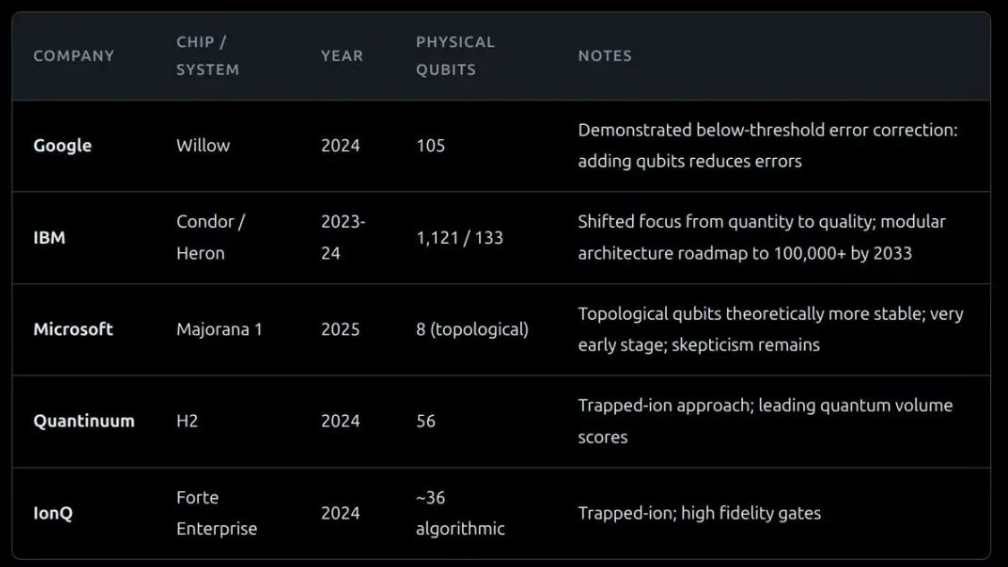Click the NOTES column header
This screenshot has height=567, width=1008.
(605, 56)
